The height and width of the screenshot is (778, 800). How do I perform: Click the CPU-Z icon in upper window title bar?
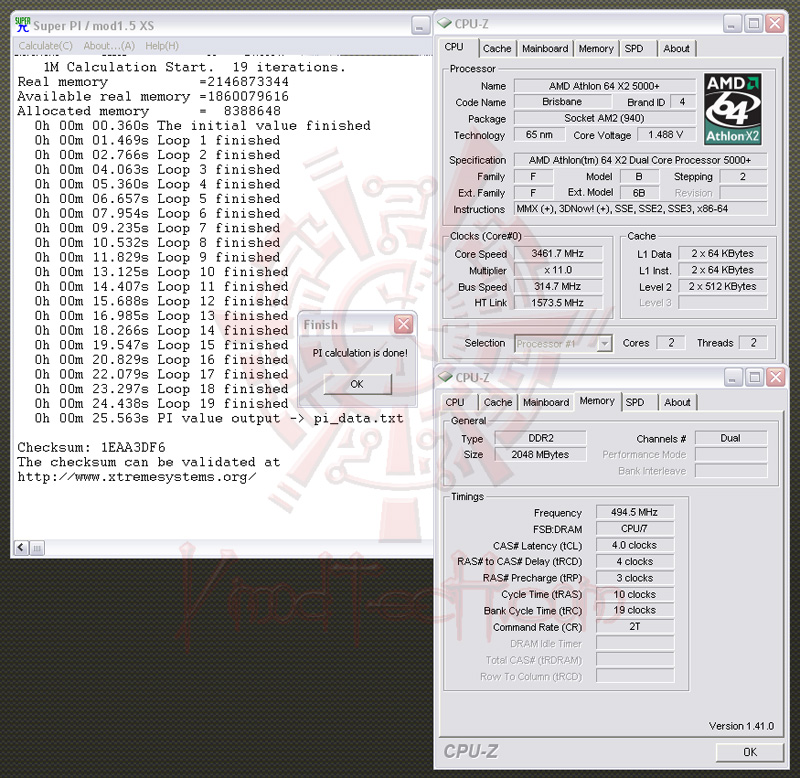click(445, 23)
